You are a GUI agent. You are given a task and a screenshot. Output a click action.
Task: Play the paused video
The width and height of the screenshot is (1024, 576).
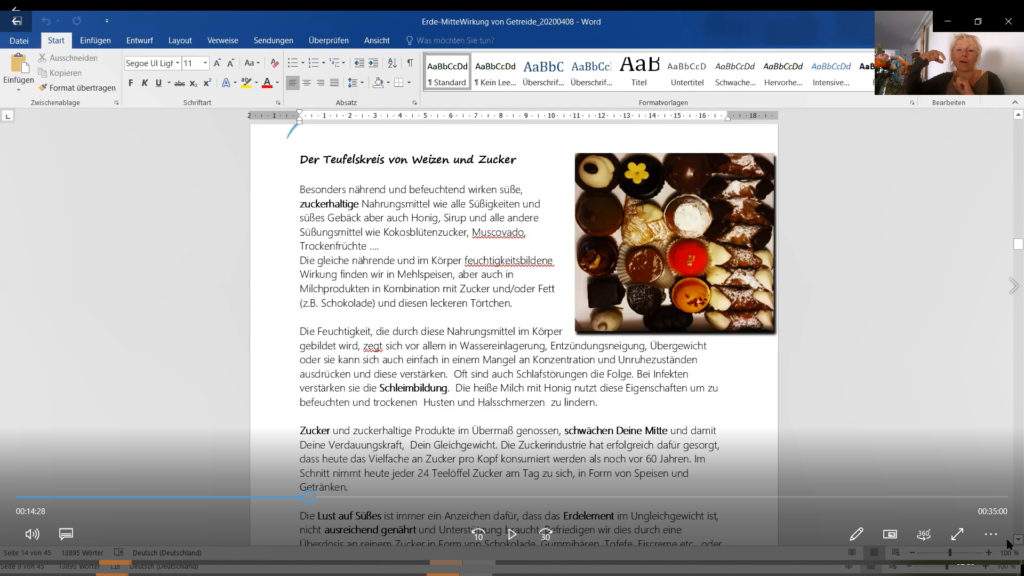point(512,534)
